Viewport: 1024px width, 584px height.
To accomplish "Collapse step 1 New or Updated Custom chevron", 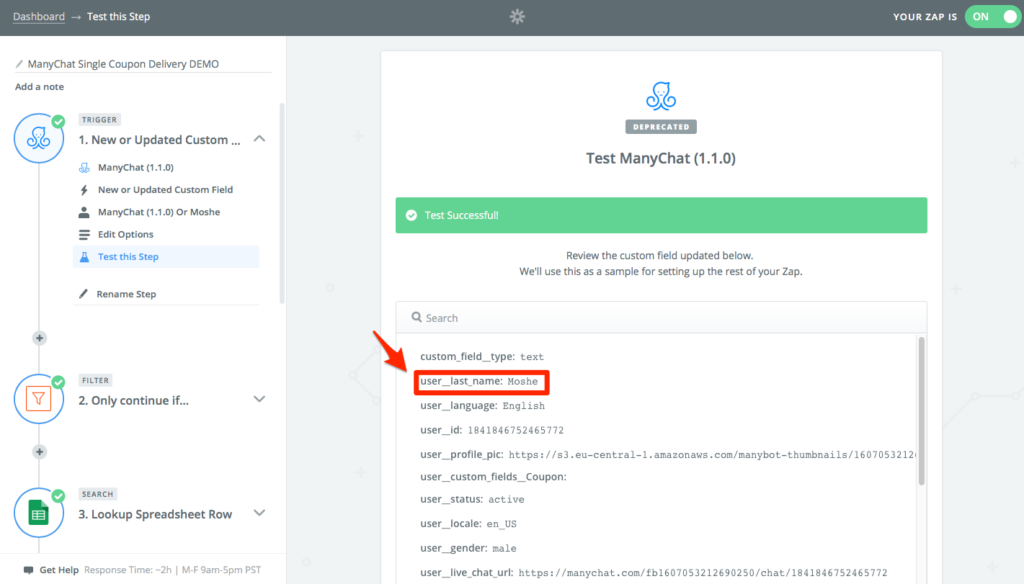I will pyautogui.click(x=259, y=138).
